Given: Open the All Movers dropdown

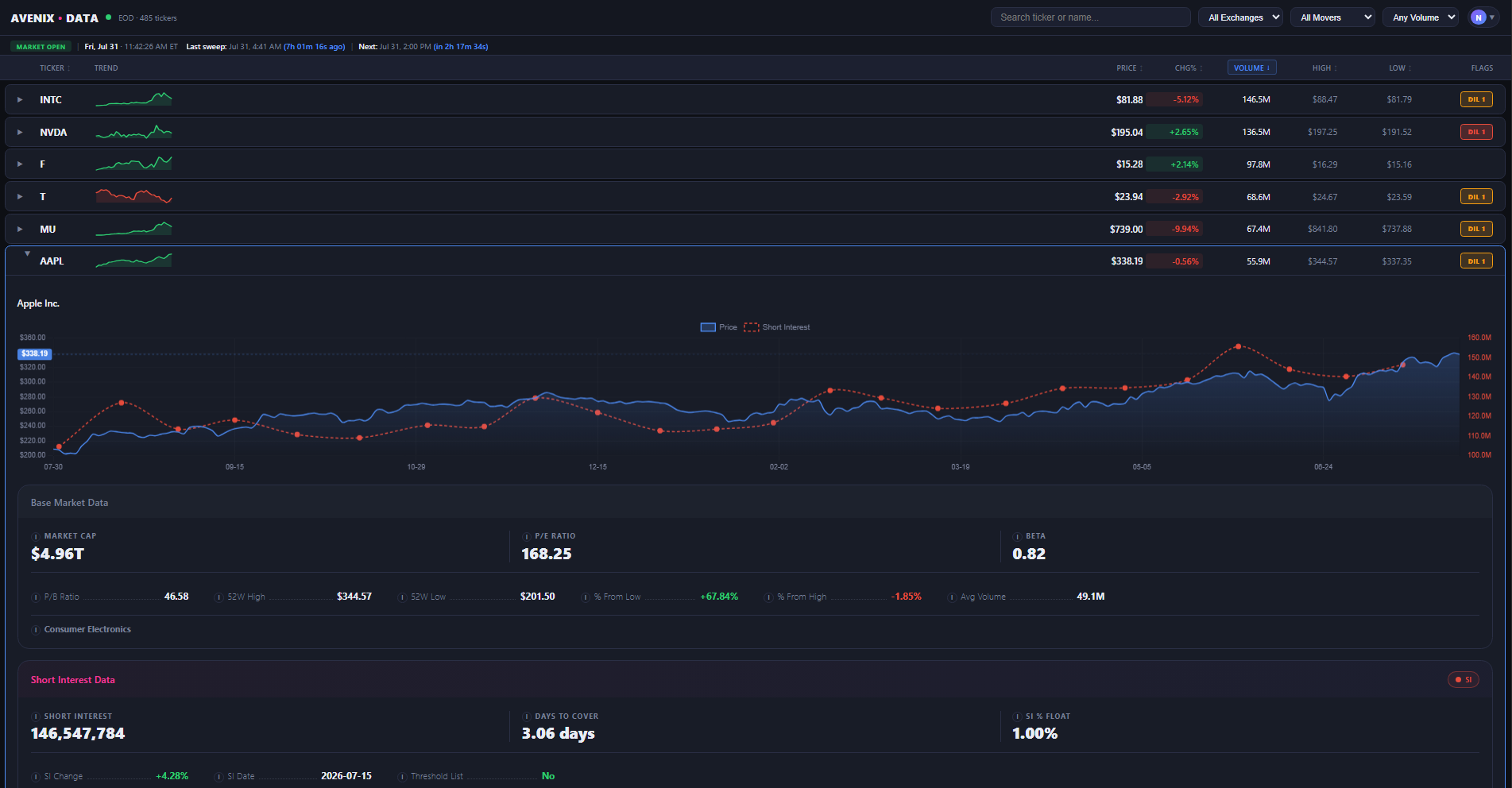Looking at the screenshot, I should pos(1332,17).
